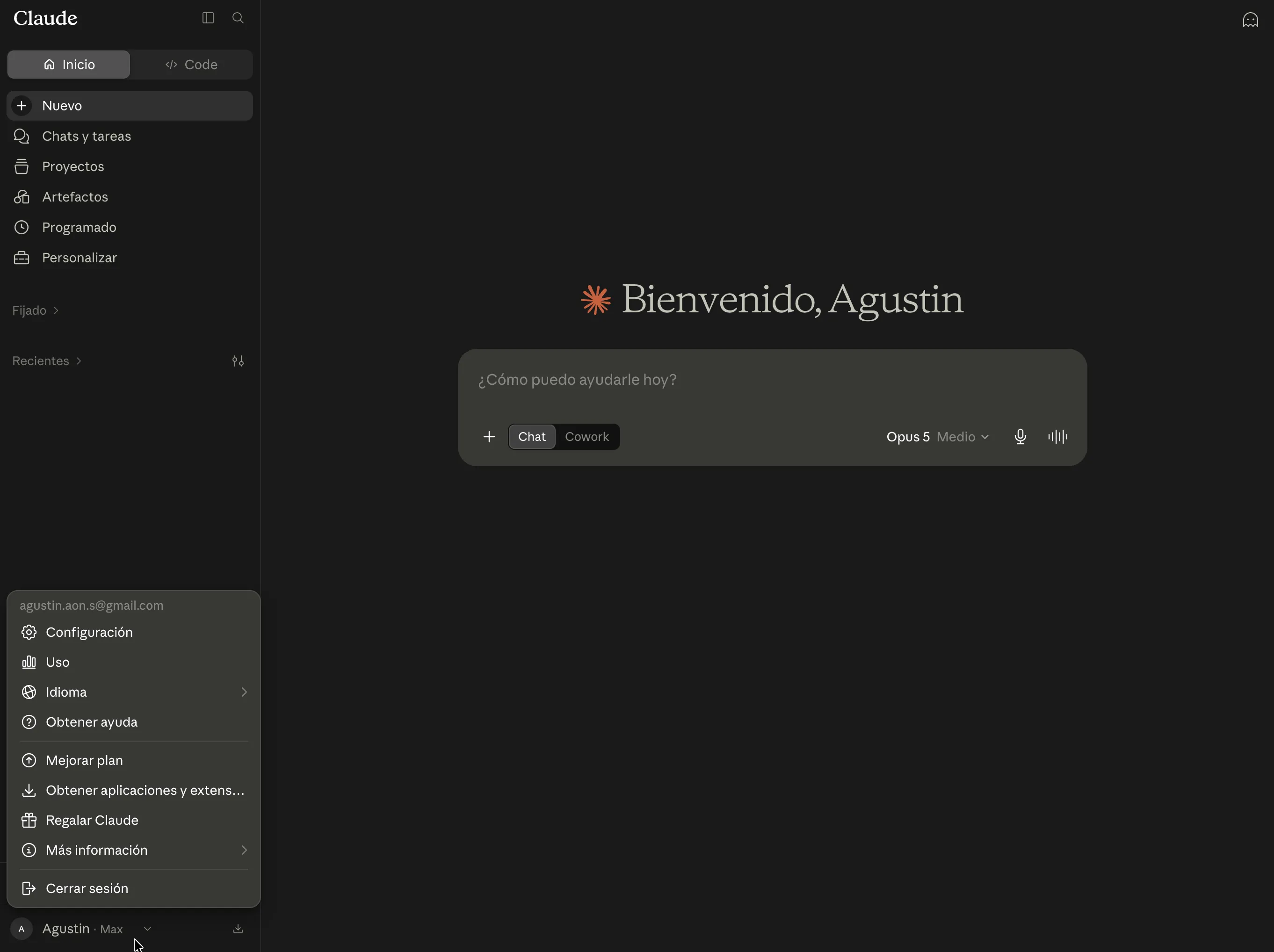The height and width of the screenshot is (952, 1274).
Task: Expand the Fijado section
Action: pos(36,310)
